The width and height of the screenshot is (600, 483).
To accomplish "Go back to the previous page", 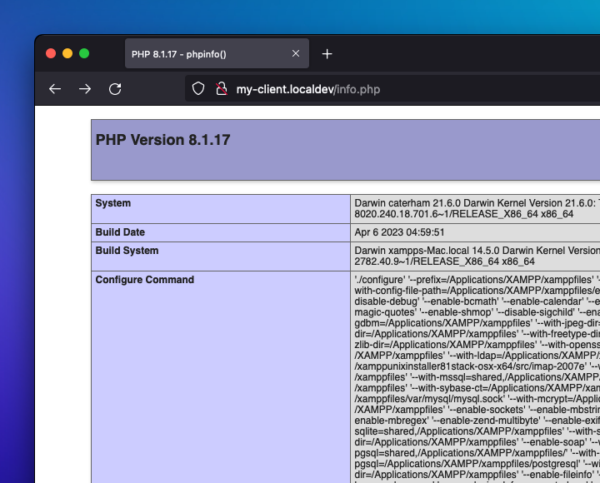I will pyautogui.click(x=55, y=89).
